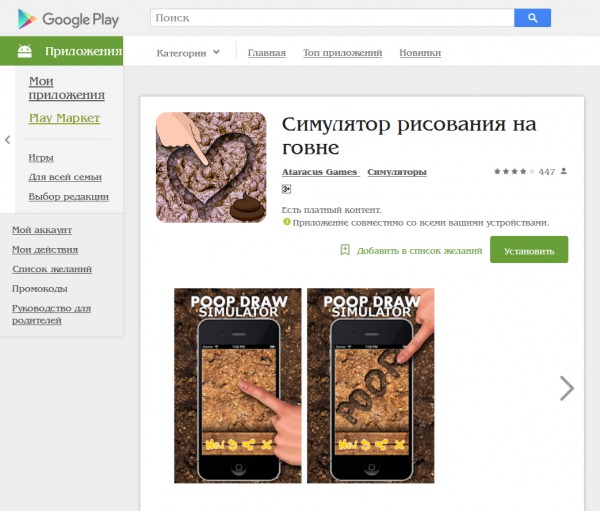Expand the Категории dropdown

coord(188,53)
